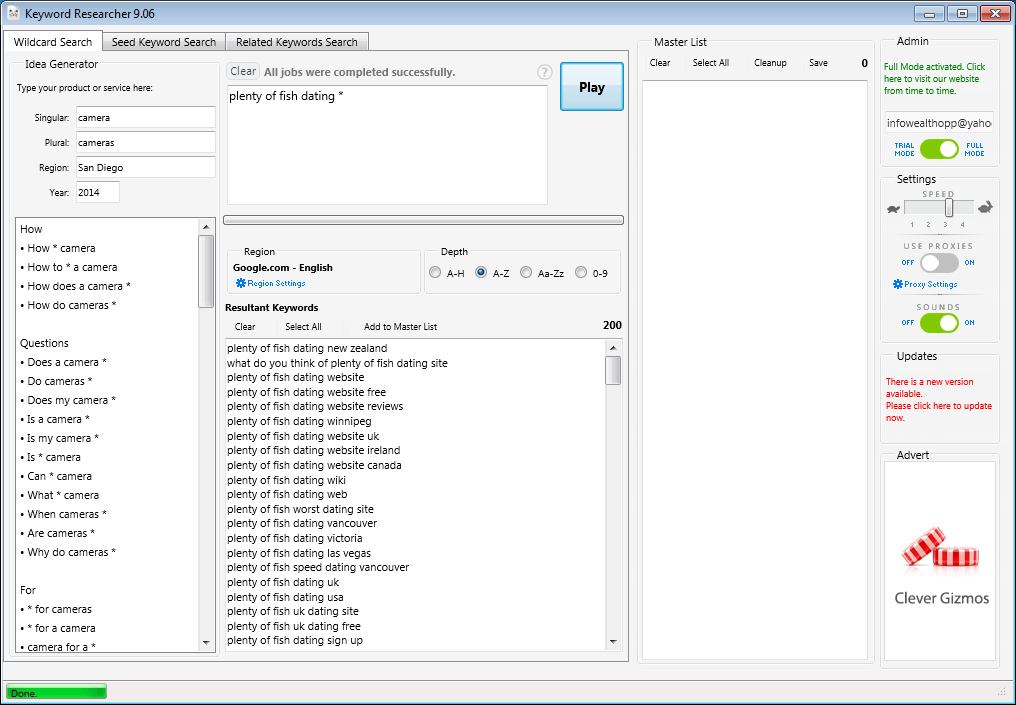Click the wildcard query text area
The image size is (1016, 705).
387,145
